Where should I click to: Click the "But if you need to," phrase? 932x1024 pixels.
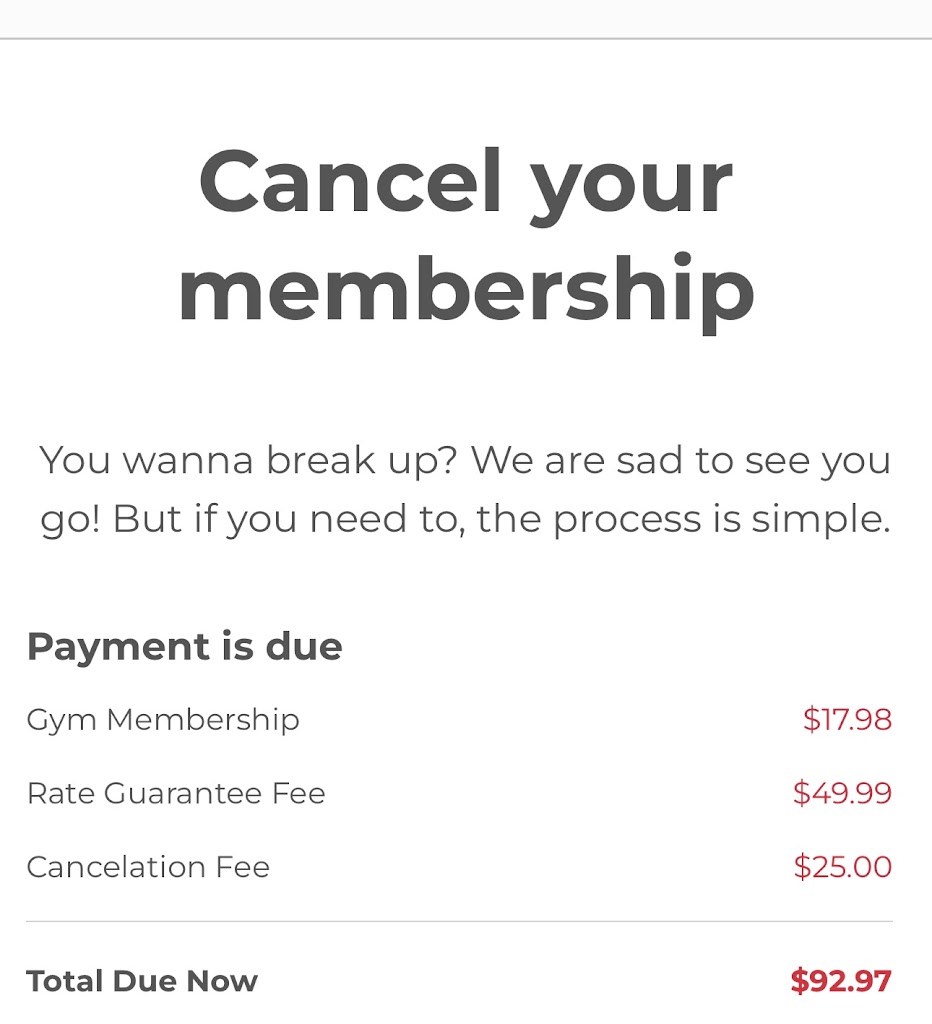(x=290, y=520)
